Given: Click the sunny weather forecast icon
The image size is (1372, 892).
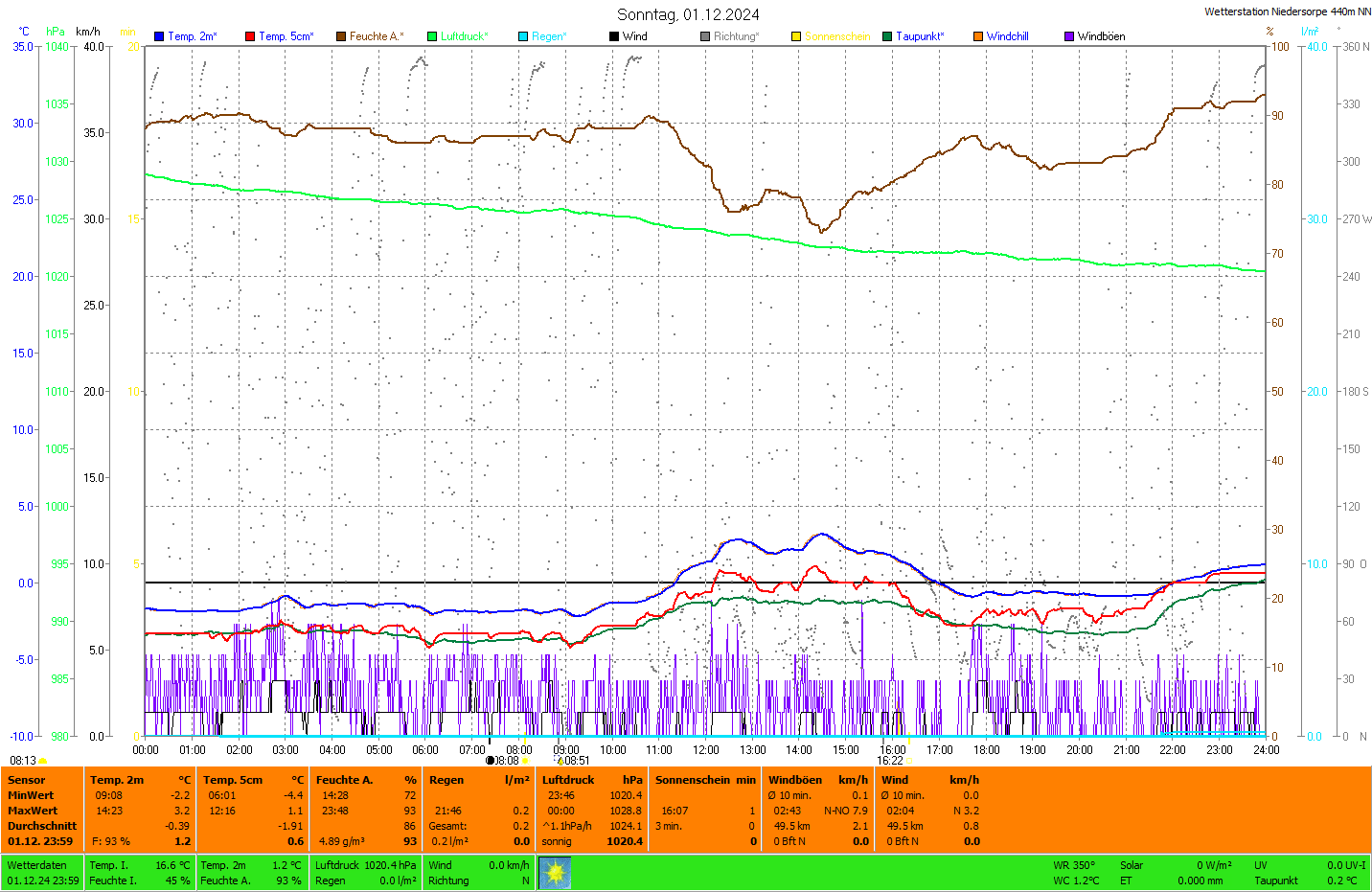Looking at the screenshot, I should click(x=555, y=873).
